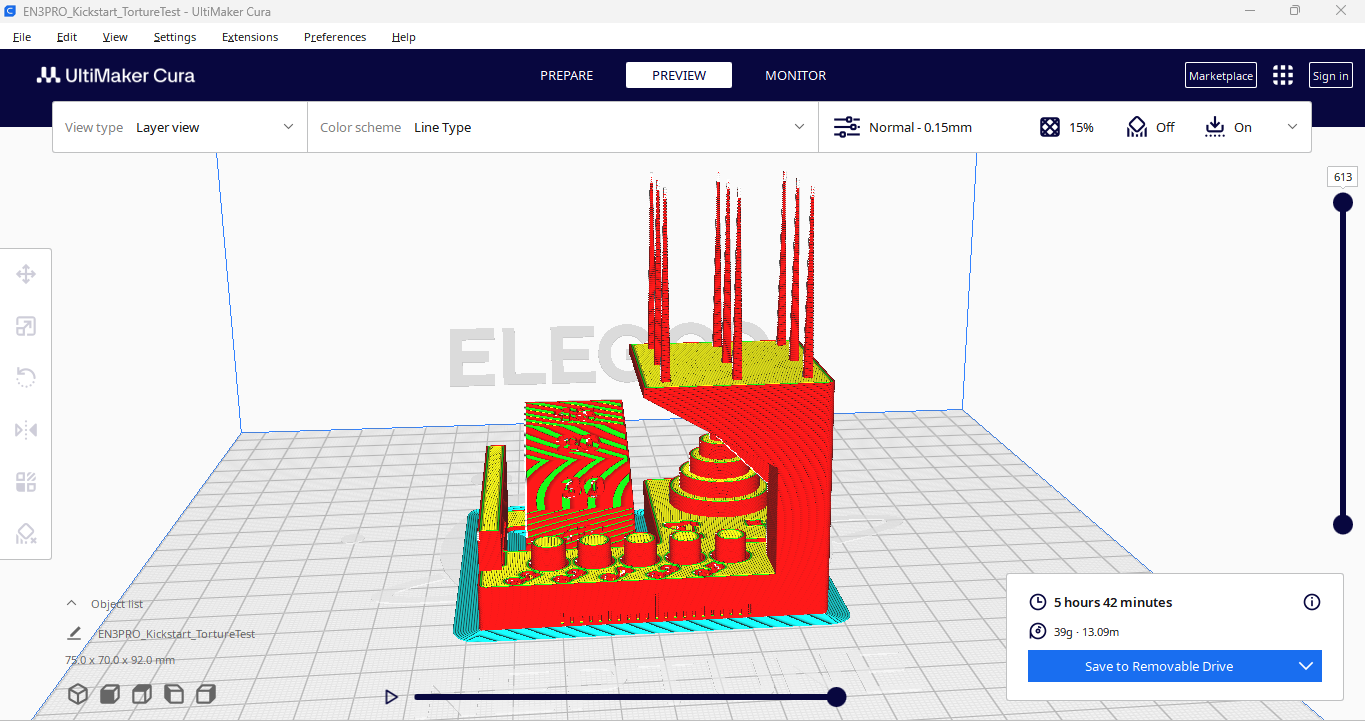Open the Extensions menu

pyautogui.click(x=250, y=37)
